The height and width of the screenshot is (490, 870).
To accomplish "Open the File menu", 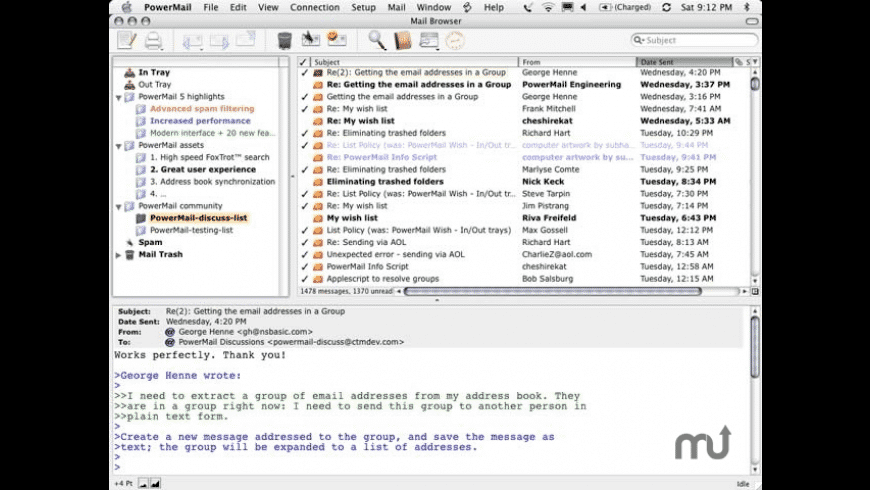I will pos(210,7).
